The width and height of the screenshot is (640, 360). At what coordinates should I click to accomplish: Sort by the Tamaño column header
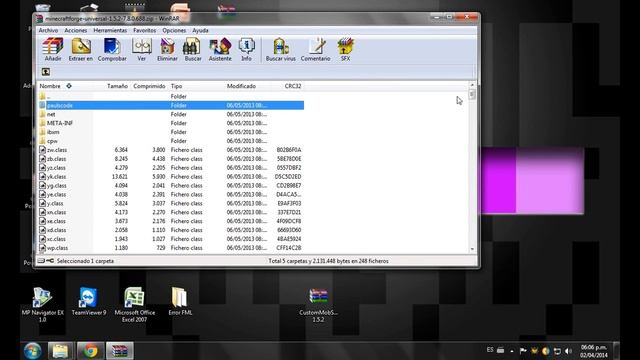(x=117, y=86)
